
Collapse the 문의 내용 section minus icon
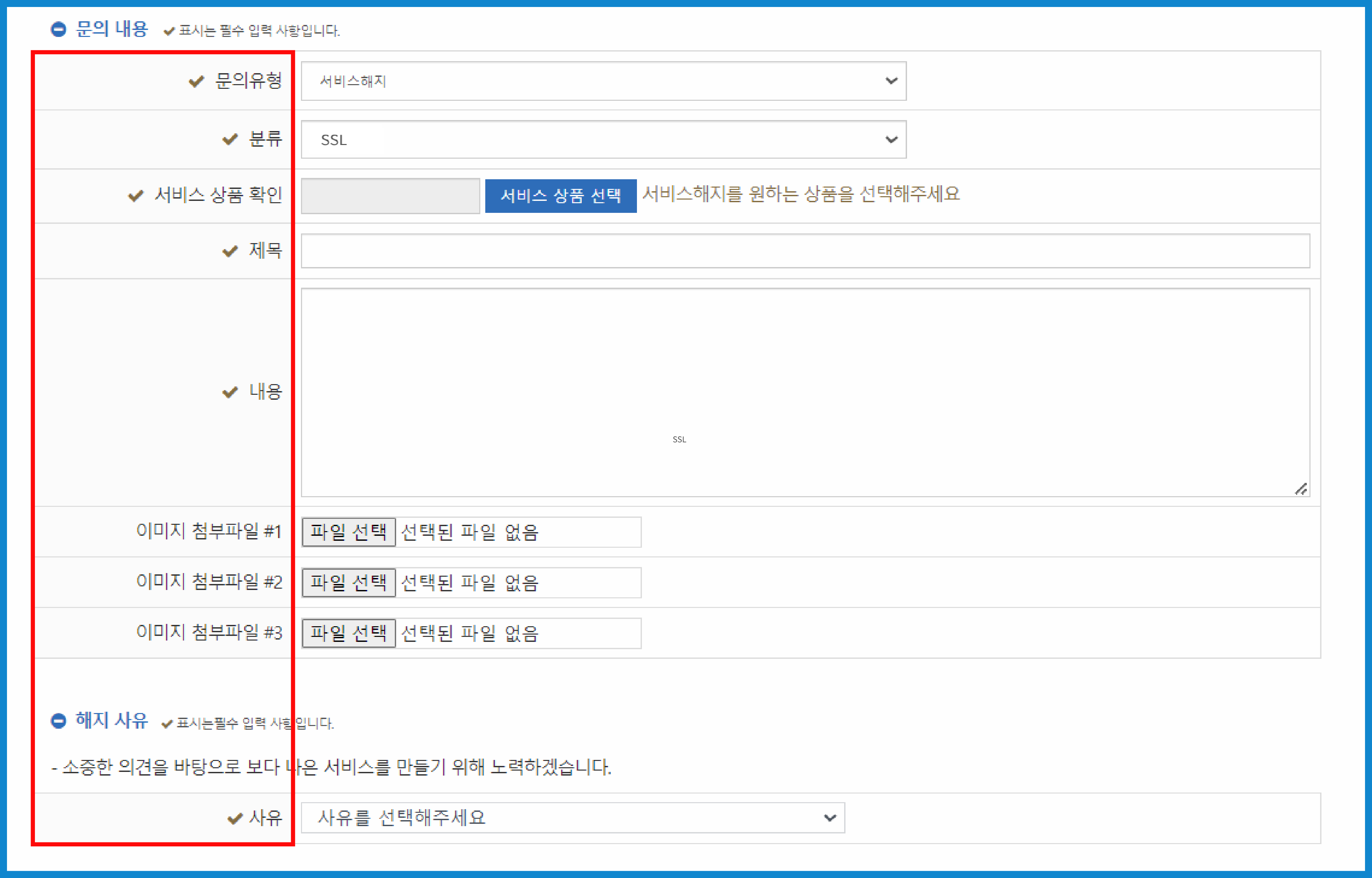coord(59,29)
